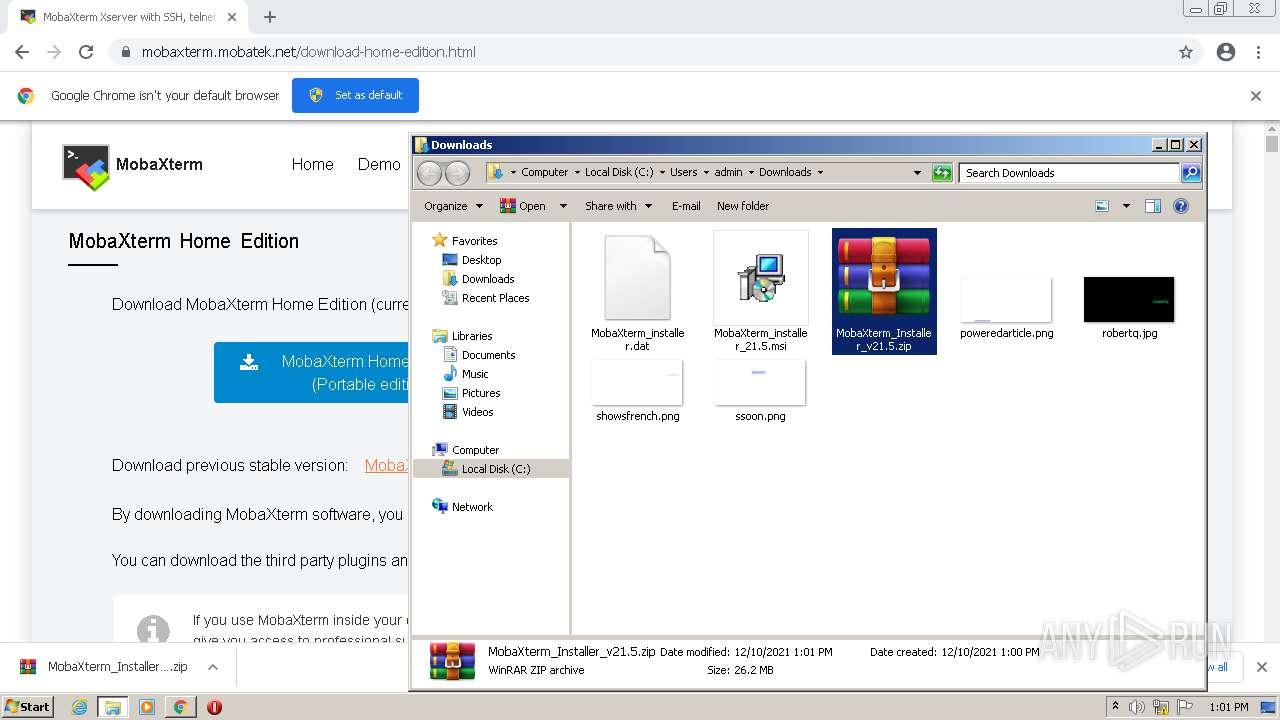Open downloaded MobaXterm_Installer zip in download bar

coord(104,667)
